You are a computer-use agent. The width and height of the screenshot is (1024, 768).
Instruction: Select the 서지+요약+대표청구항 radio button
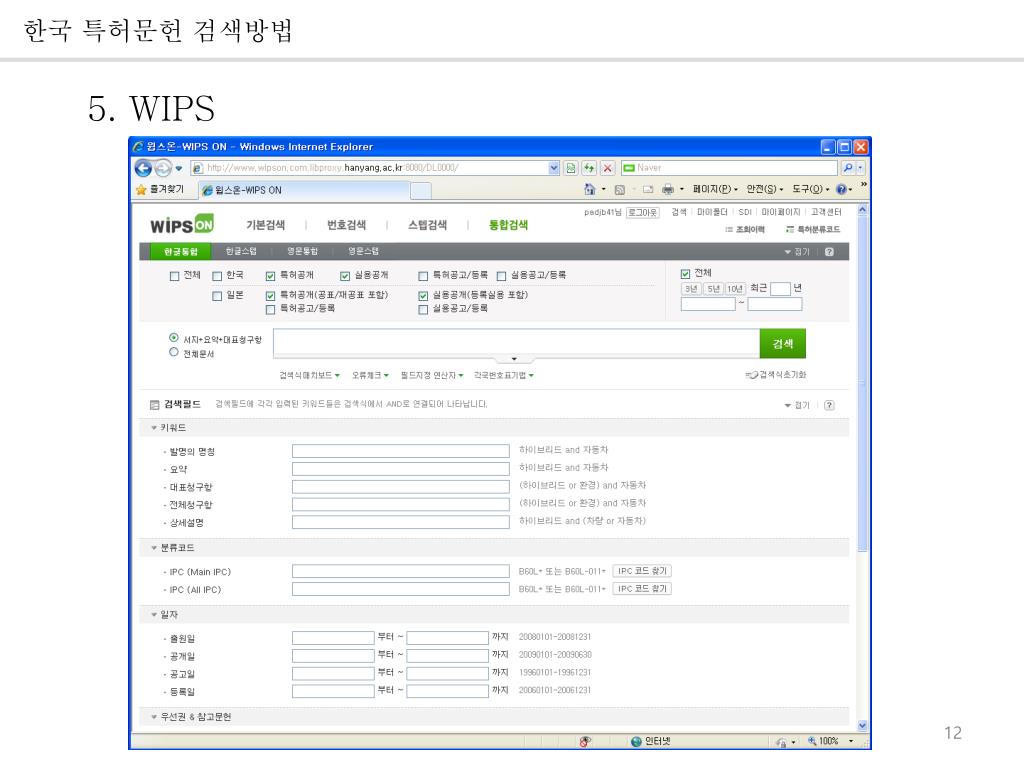174,338
